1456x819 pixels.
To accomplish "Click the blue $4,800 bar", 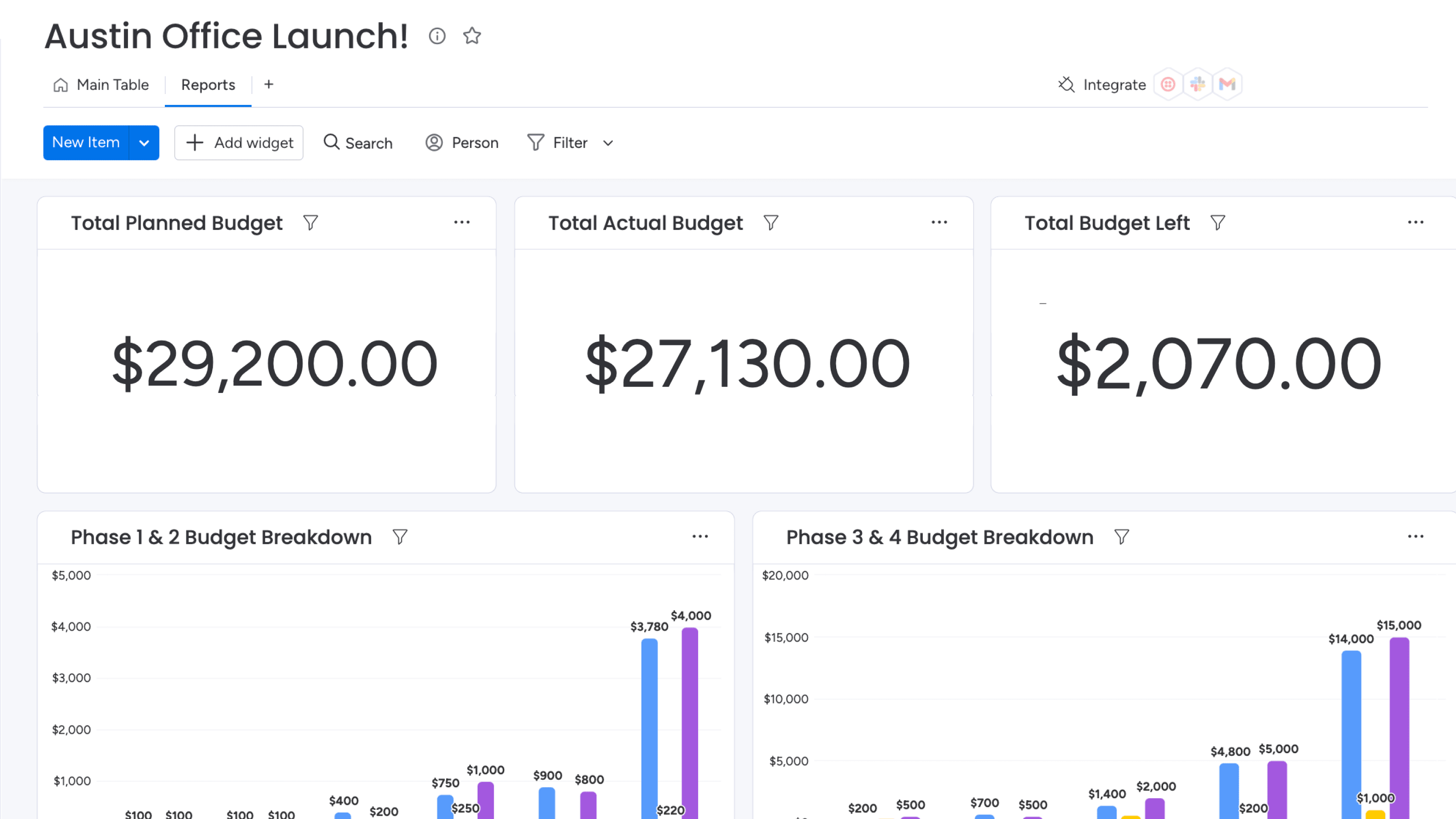I will [1229, 791].
